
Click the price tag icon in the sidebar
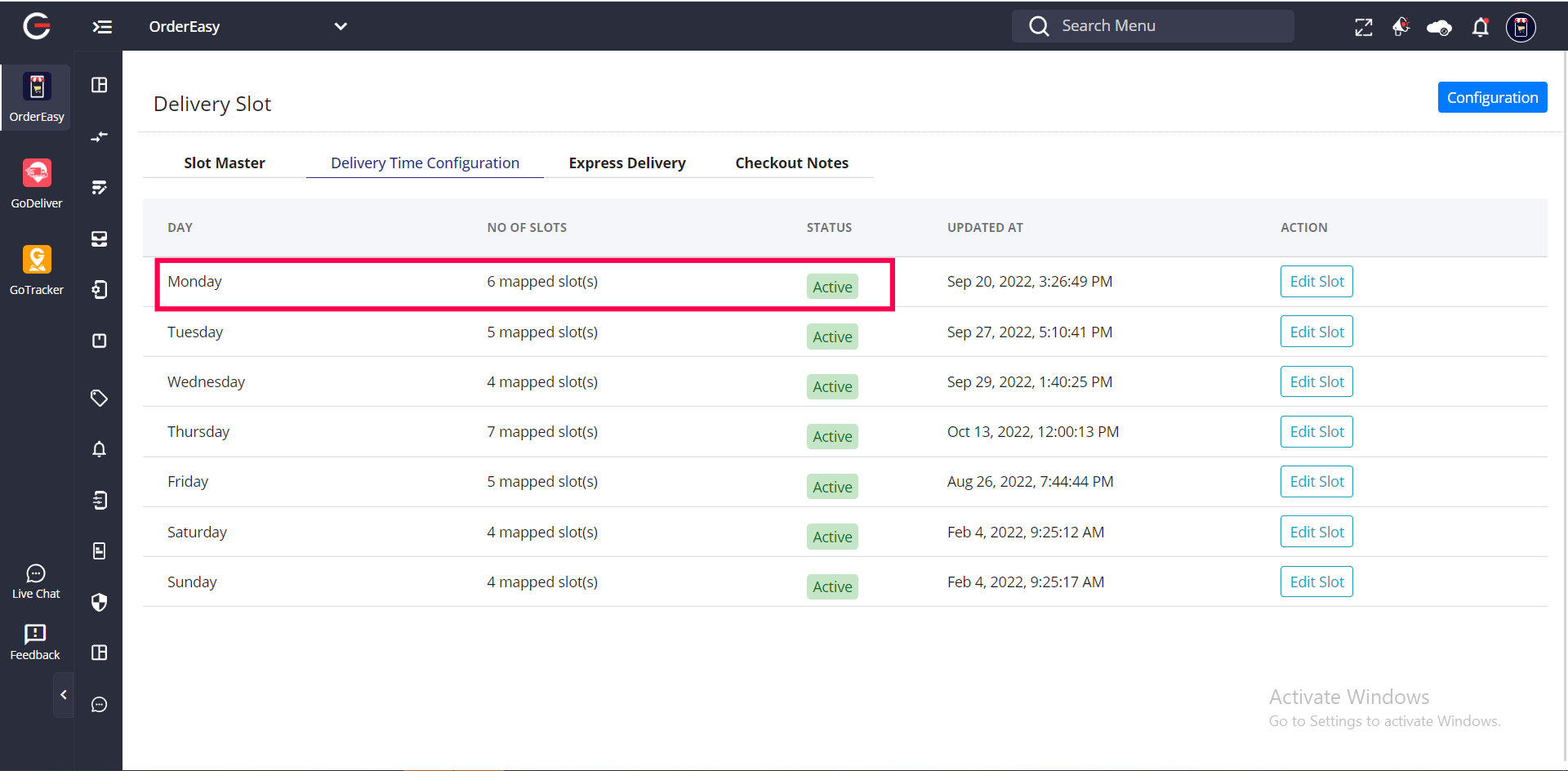(99, 398)
